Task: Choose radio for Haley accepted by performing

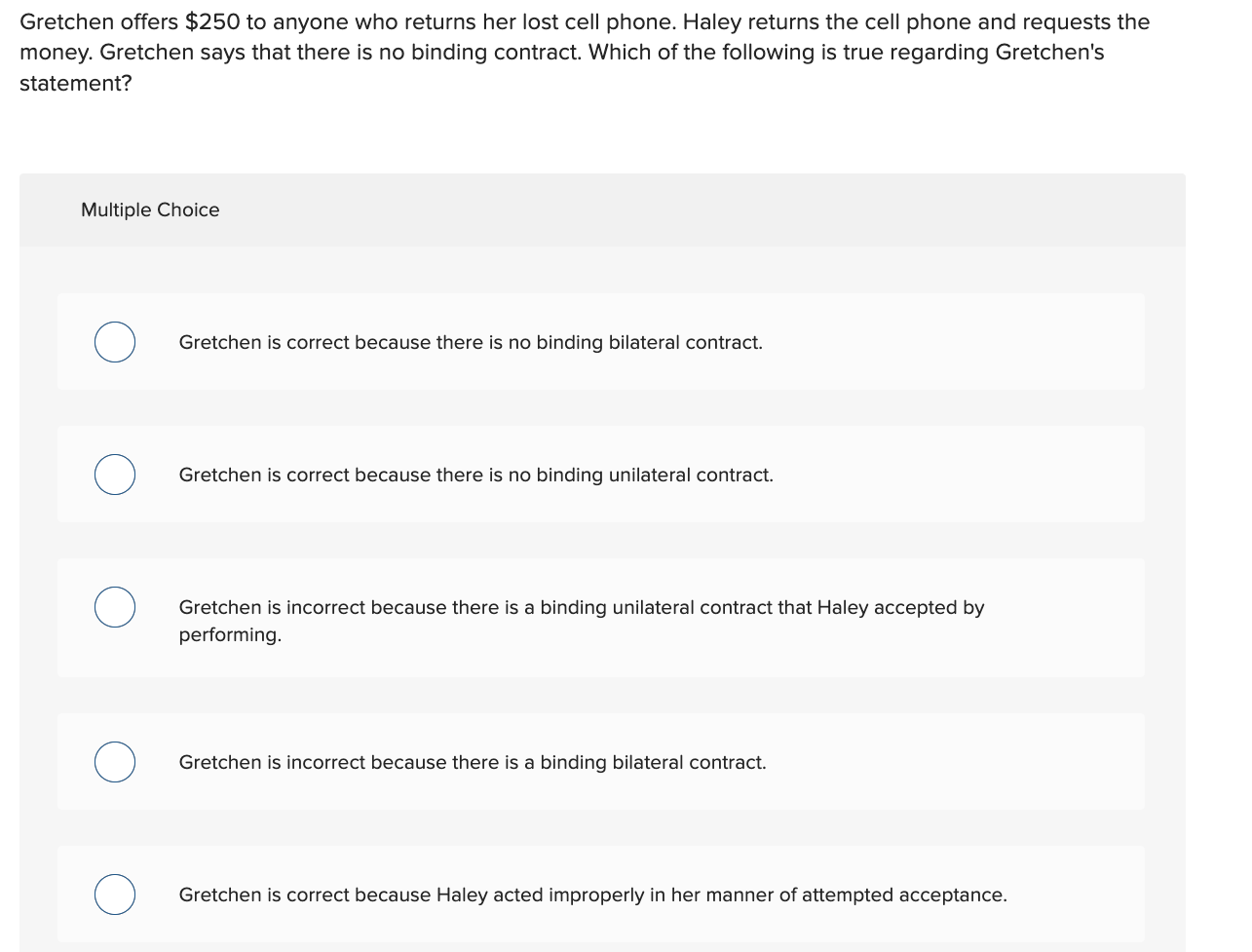Action: pos(115,607)
